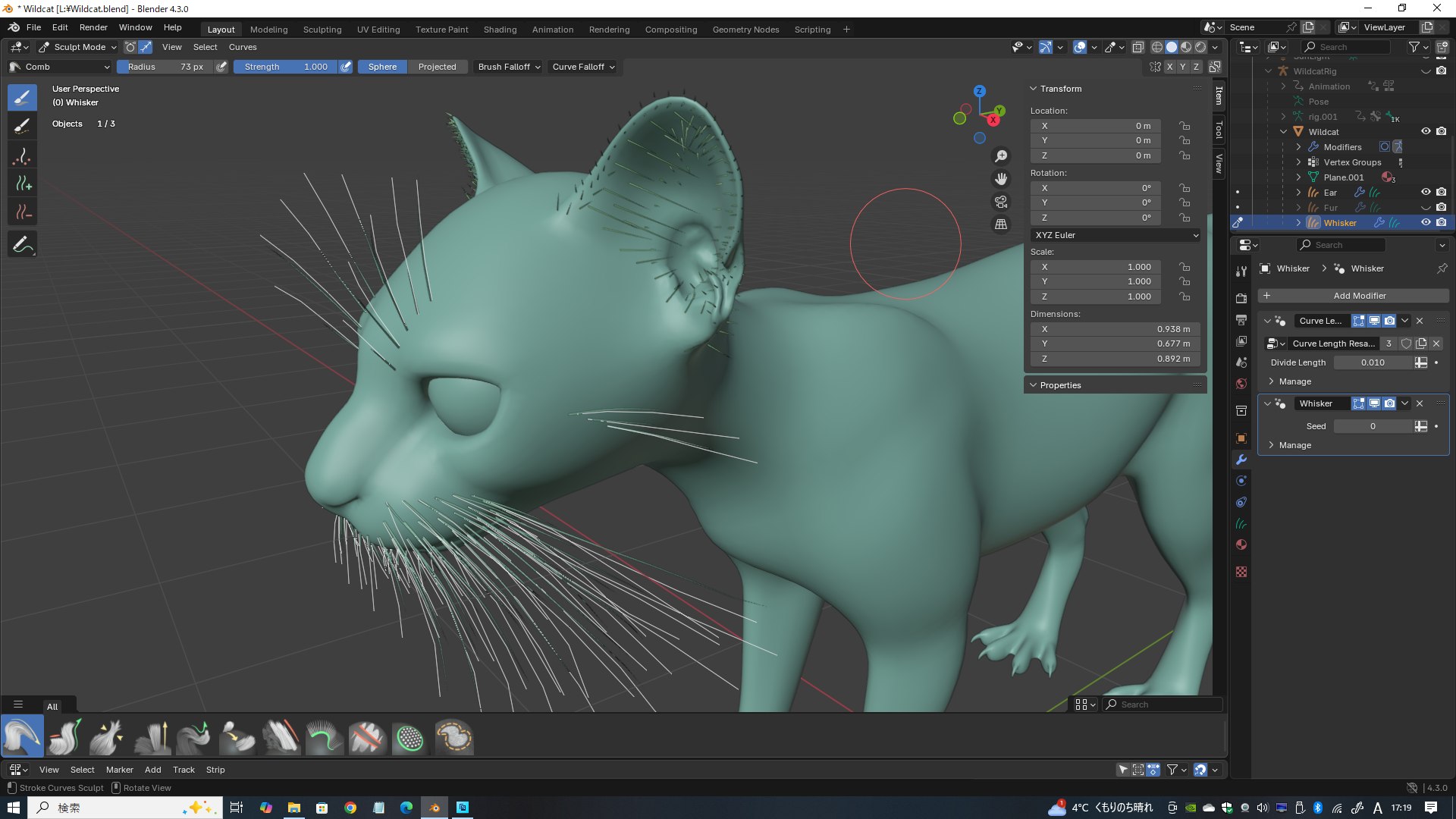The height and width of the screenshot is (819, 1456).
Task: Click the brush Strength slider
Action: [x=285, y=67]
